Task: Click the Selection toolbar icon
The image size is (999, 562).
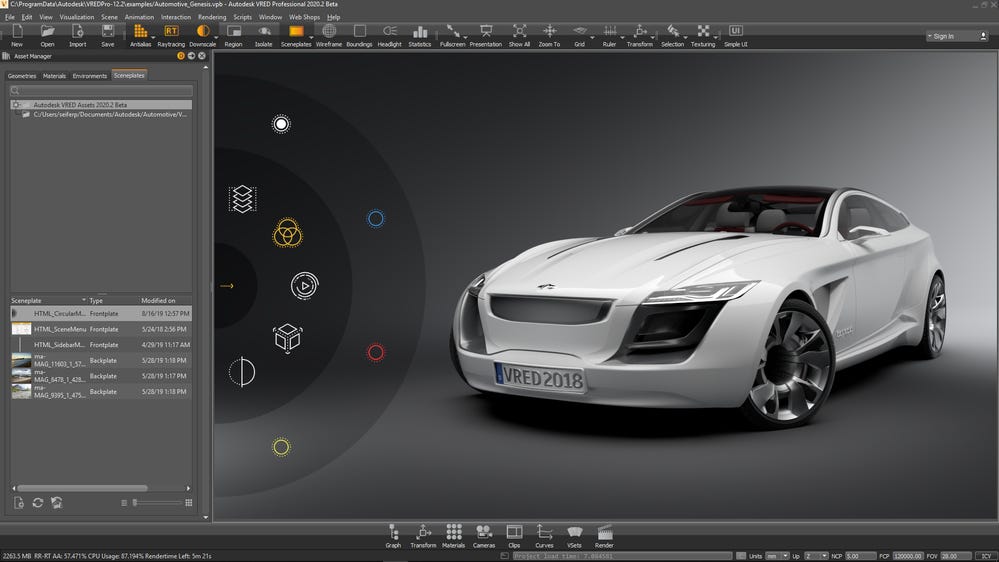Action: [x=672, y=35]
